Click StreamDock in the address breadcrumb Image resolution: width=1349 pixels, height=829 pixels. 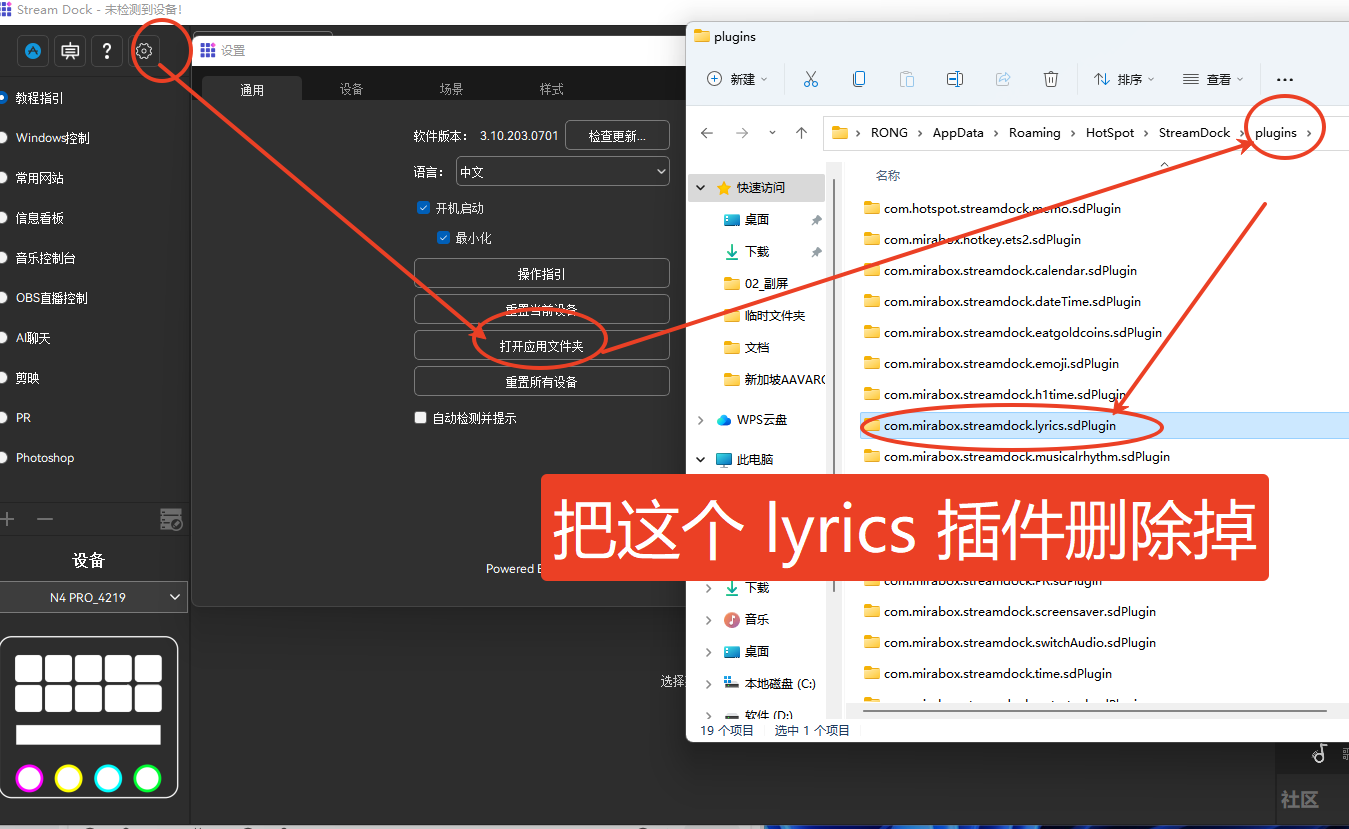1194,133
